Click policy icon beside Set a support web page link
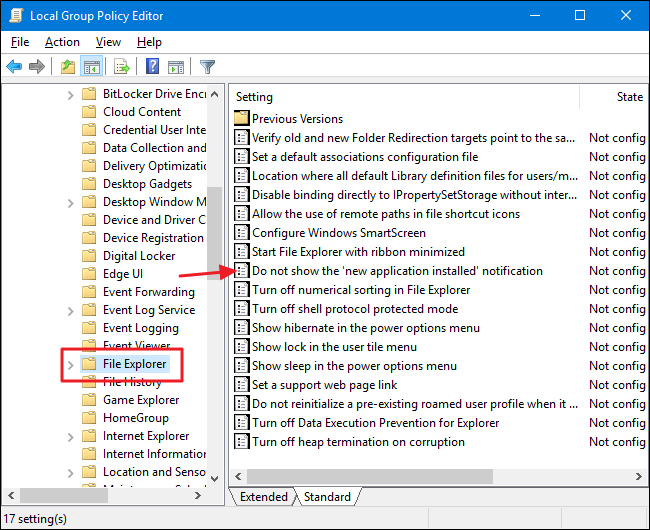 click(x=242, y=385)
